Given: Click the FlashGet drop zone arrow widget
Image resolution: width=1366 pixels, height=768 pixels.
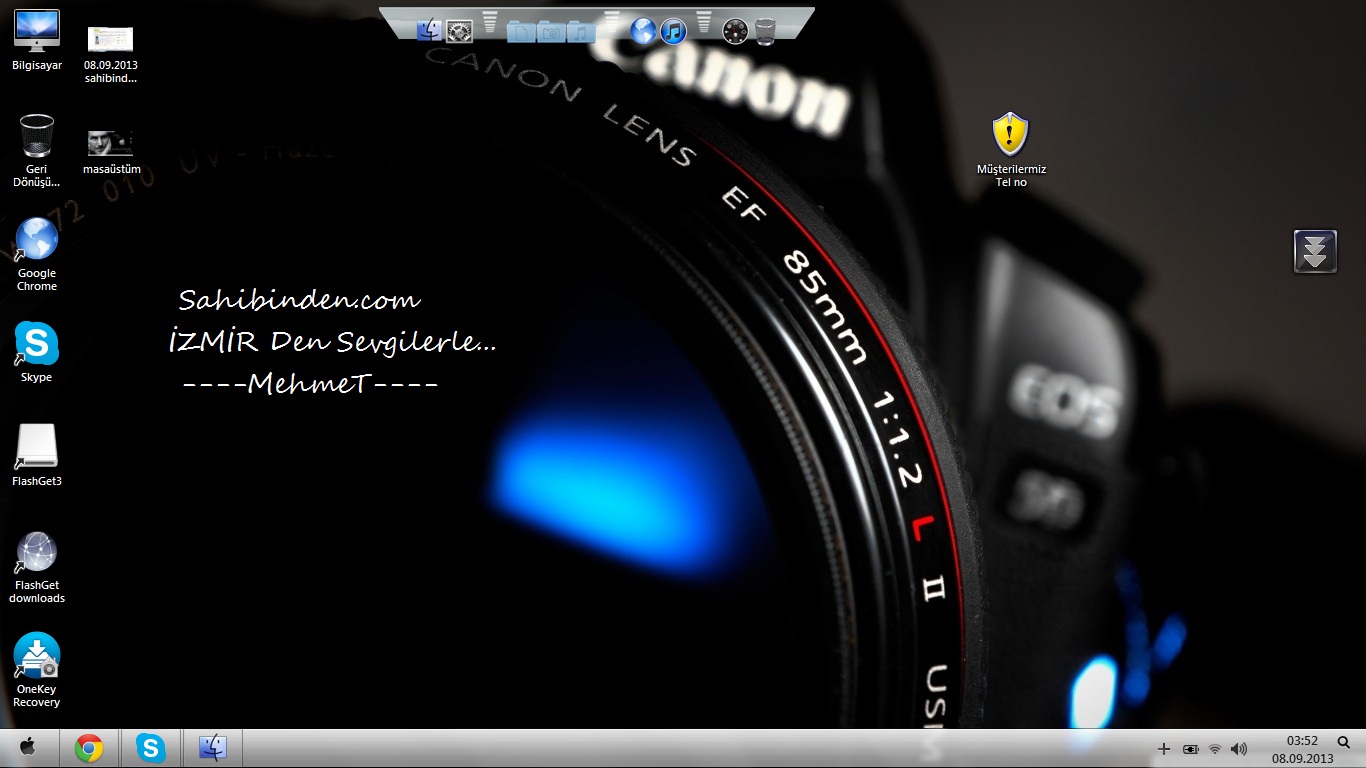Looking at the screenshot, I should [1315, 251].
